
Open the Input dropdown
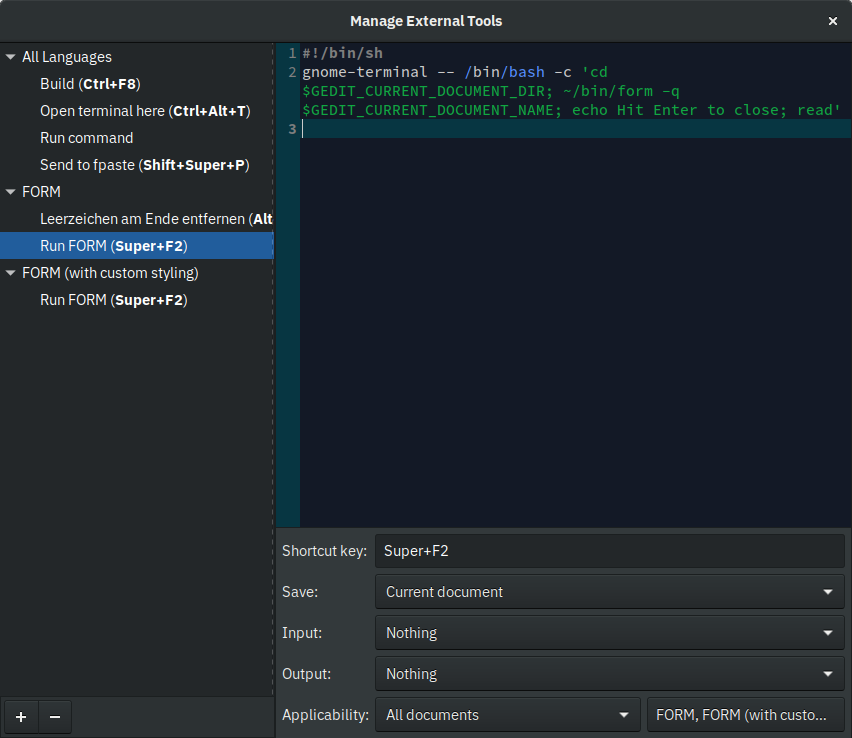pyautogui.click(x=609, y=633)
